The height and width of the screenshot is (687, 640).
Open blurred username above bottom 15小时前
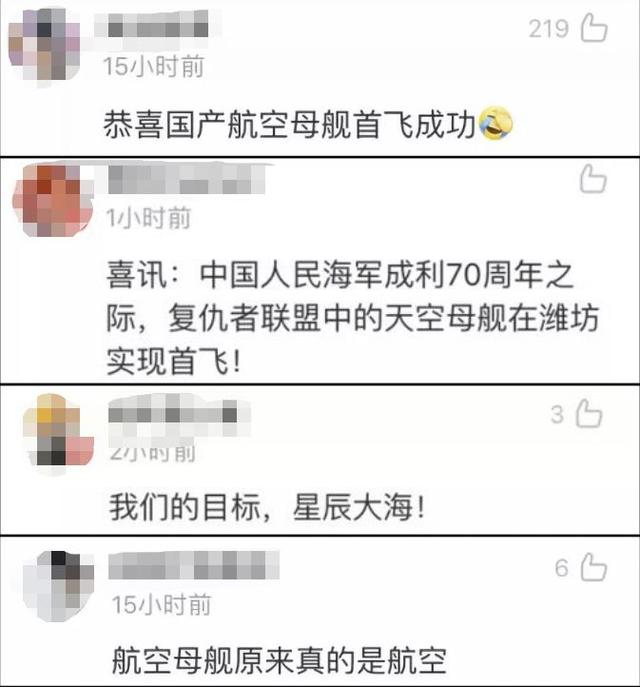tap(194, 566)
